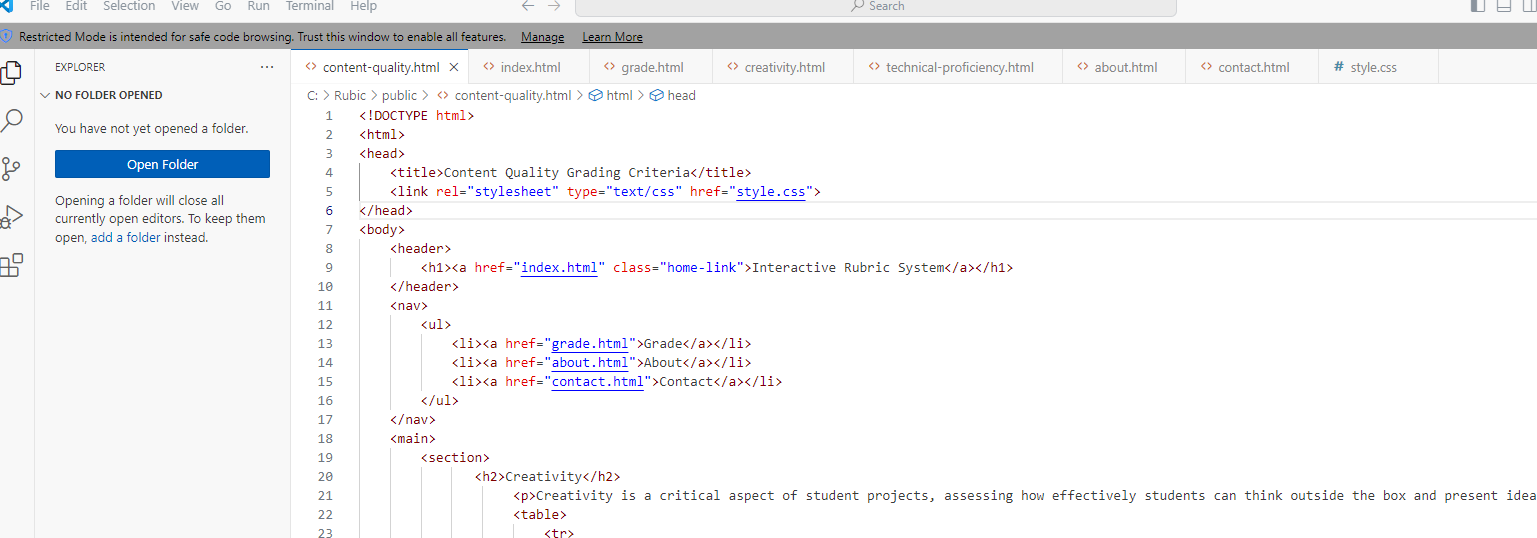Click the Search command center box
This screenshot has height=538, width=1537.
[x=876, y=7]
